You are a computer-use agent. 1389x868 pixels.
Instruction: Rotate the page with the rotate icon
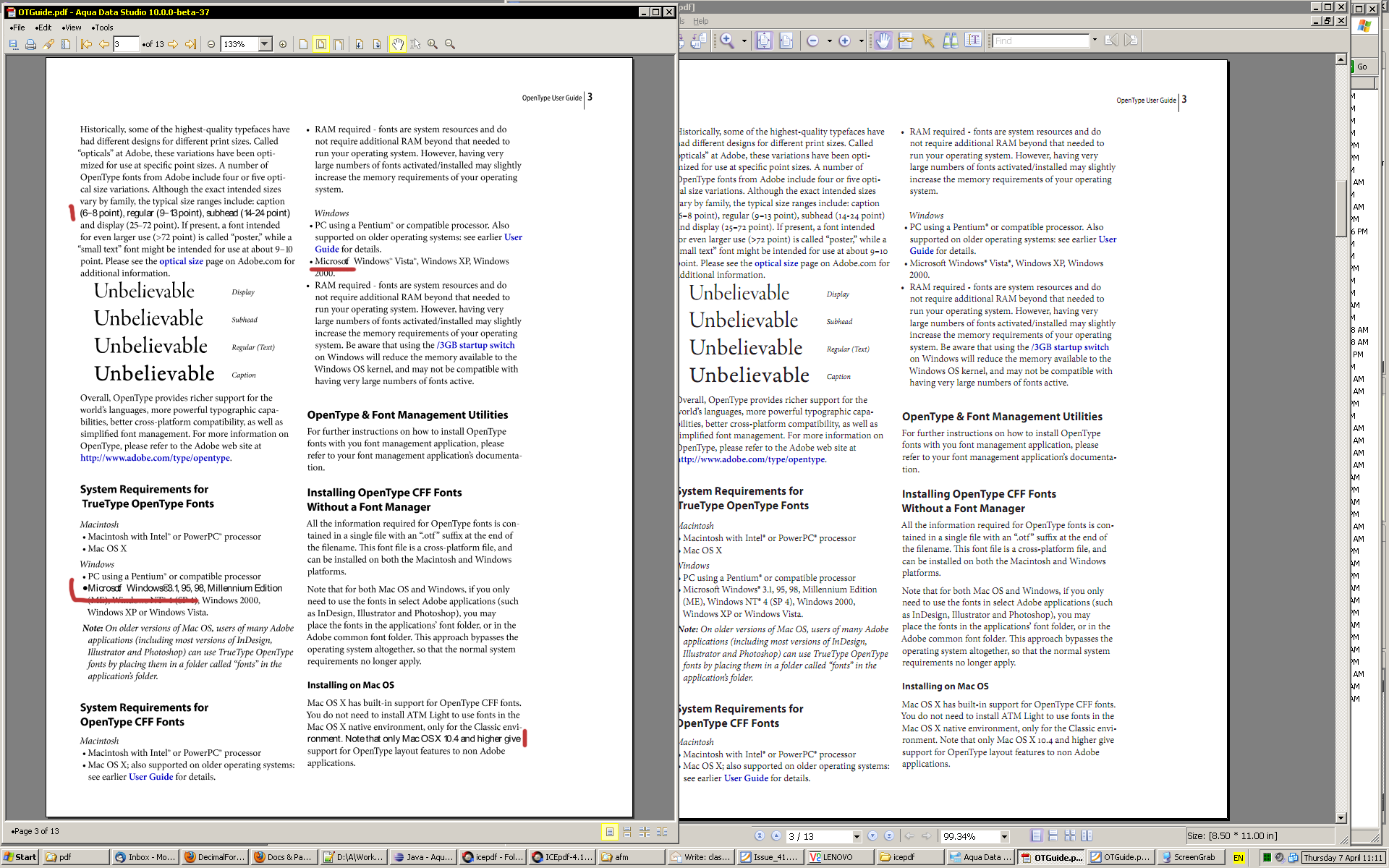pos(359,44)
